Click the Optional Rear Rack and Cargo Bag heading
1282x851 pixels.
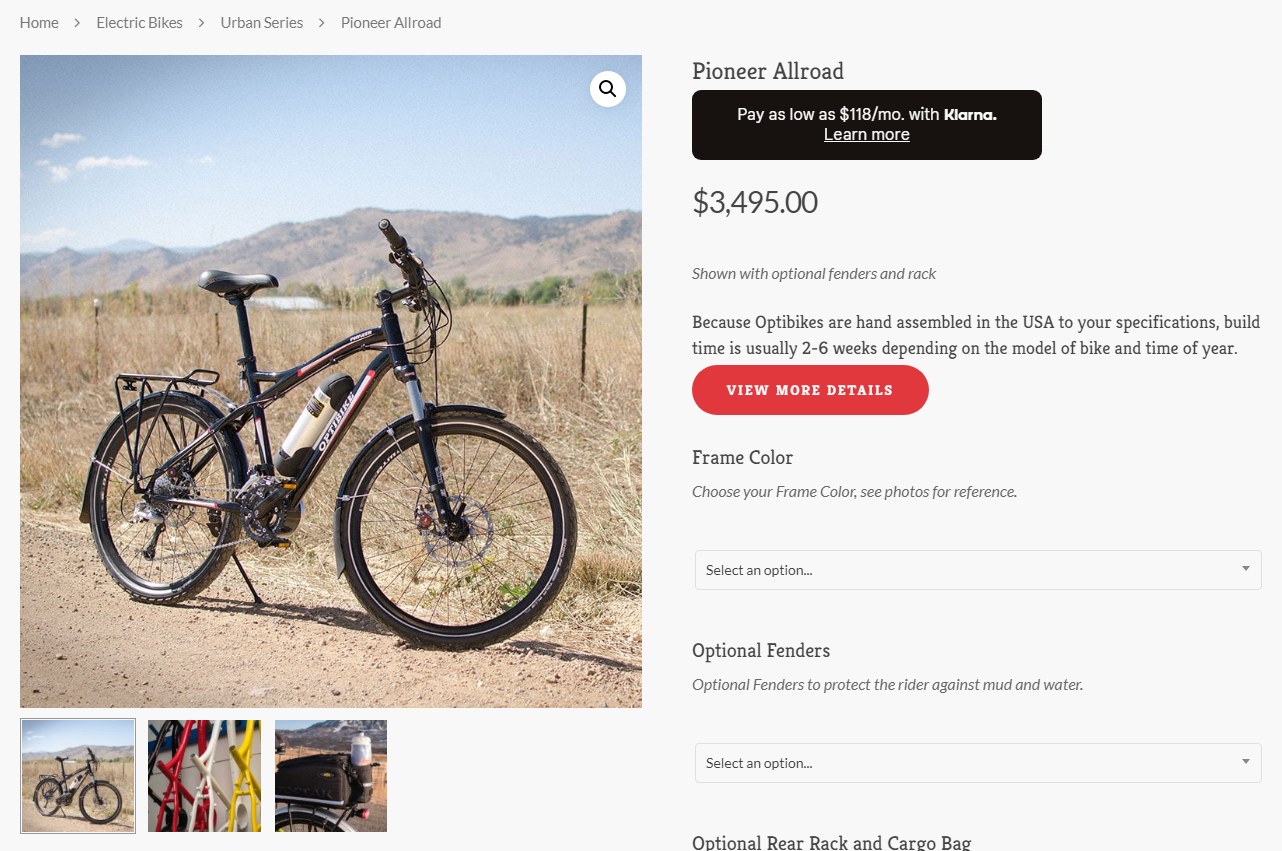tap(831, 842)
